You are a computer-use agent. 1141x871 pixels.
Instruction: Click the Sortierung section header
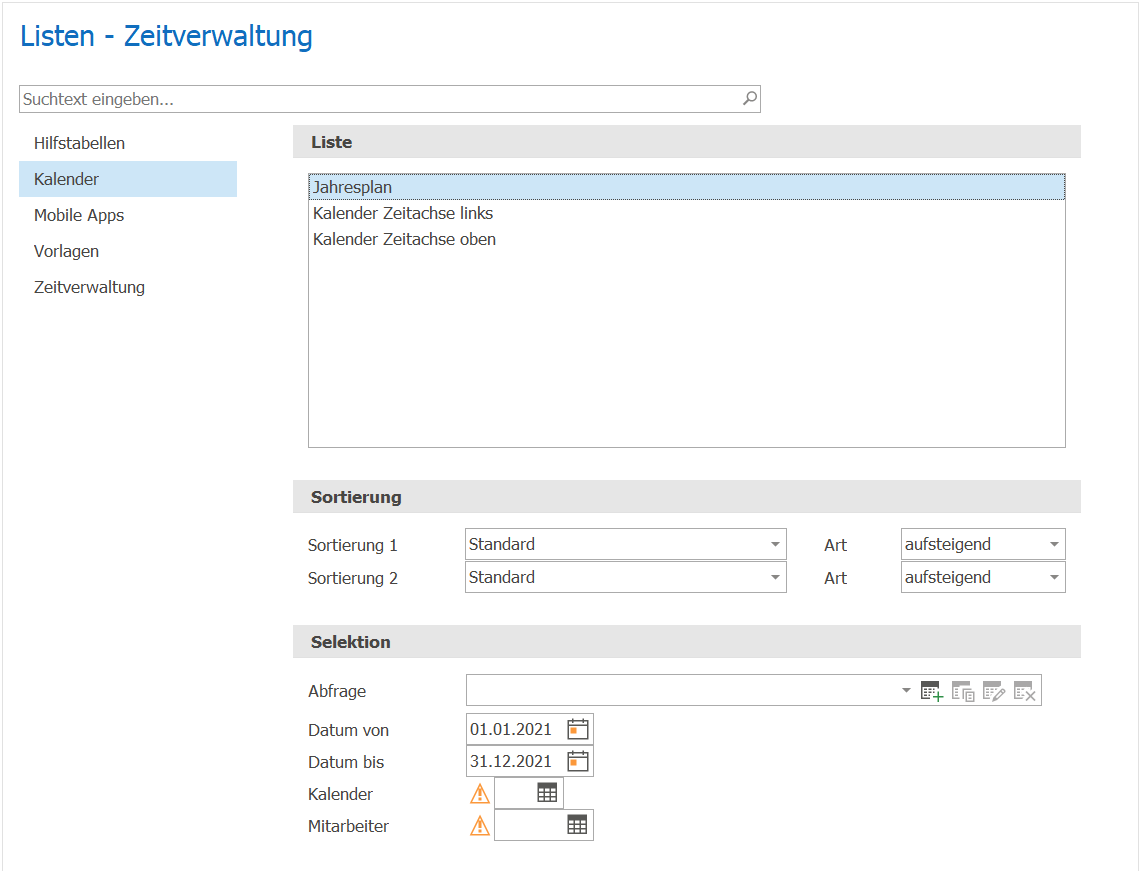click(x=687, y=497)
